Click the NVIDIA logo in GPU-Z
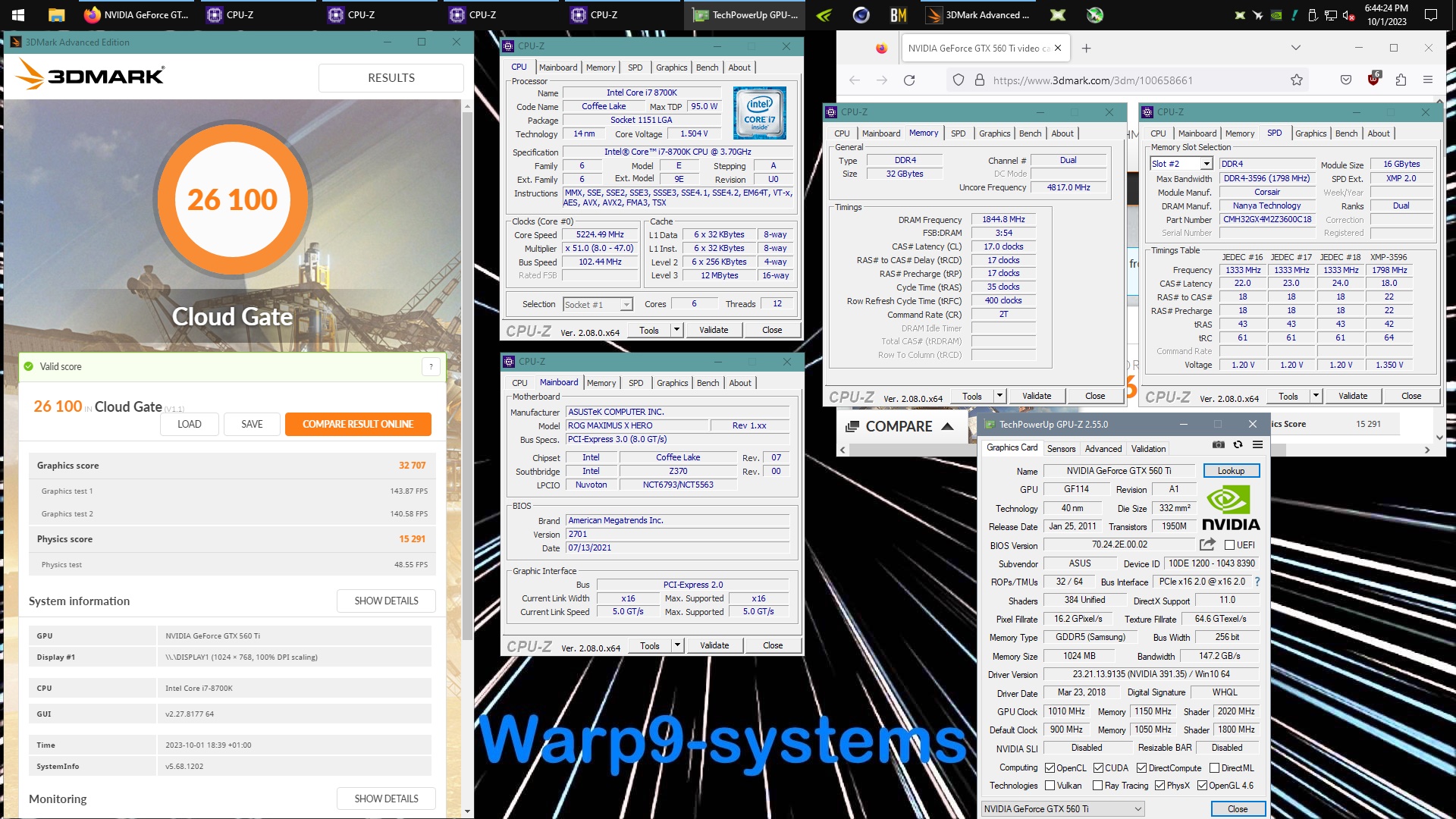This screenshot has width=1456, height=819. point(1230,508)
